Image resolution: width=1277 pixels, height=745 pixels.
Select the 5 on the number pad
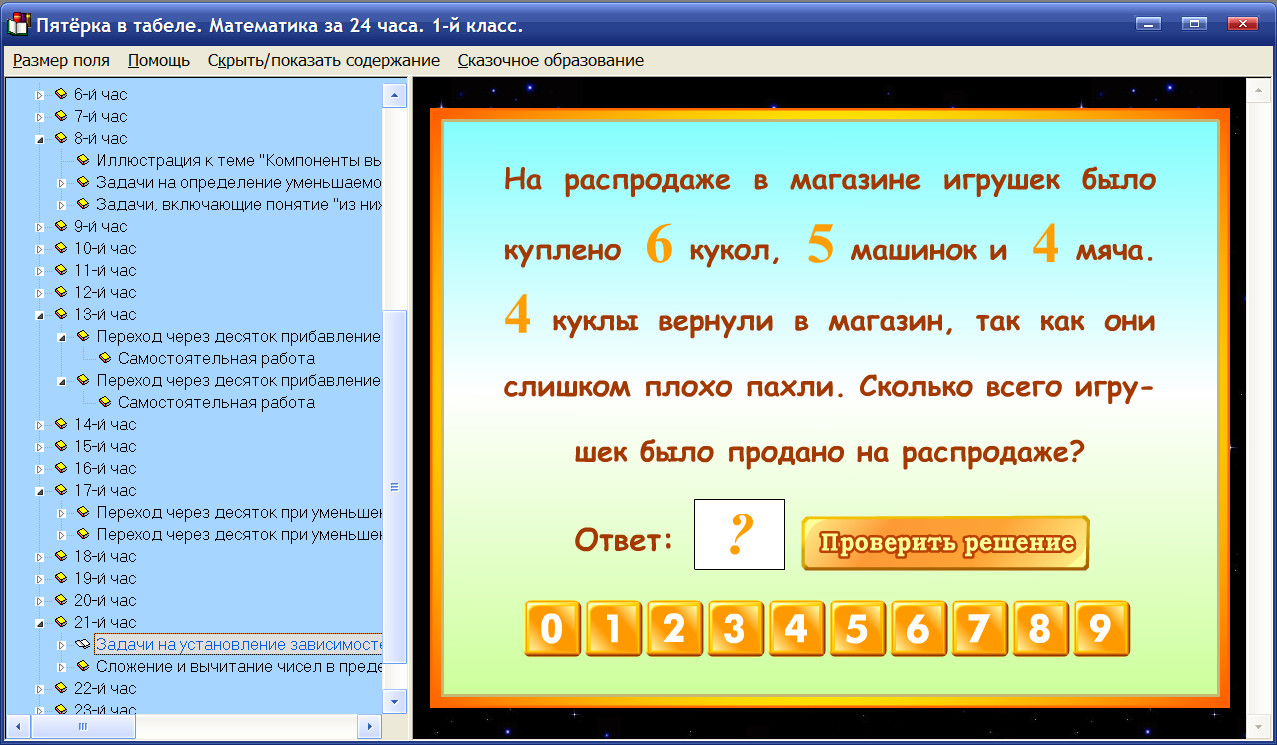857,629
